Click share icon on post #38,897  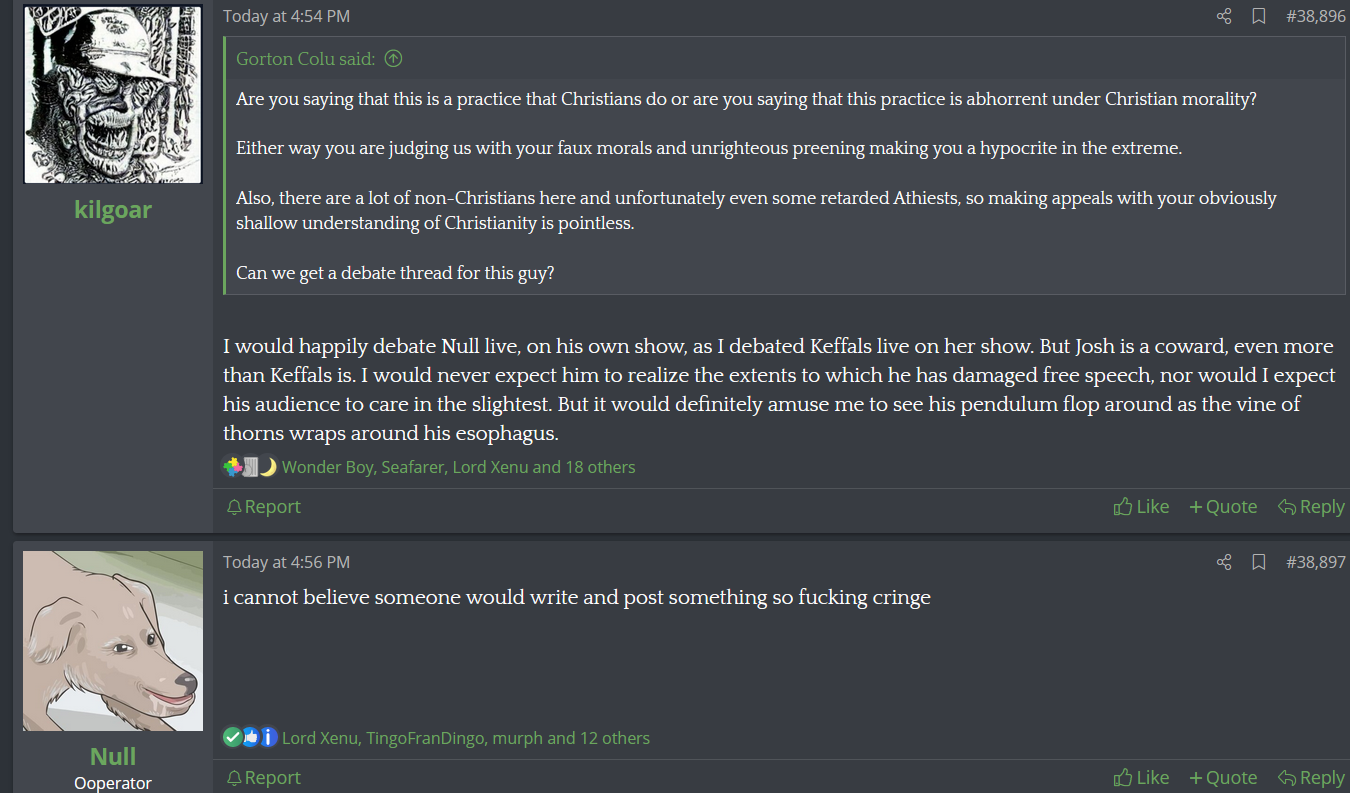click(x=1224, y=562)
